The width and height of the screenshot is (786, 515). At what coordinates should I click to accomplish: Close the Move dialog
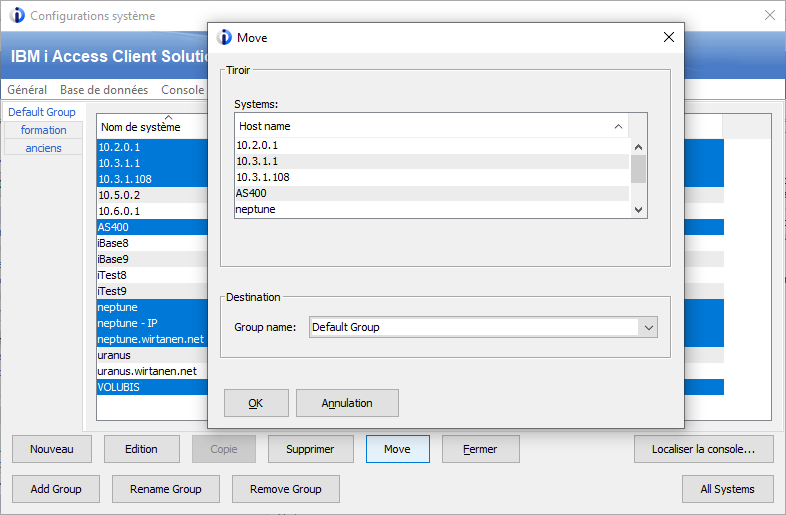click(x=669, y=37)
